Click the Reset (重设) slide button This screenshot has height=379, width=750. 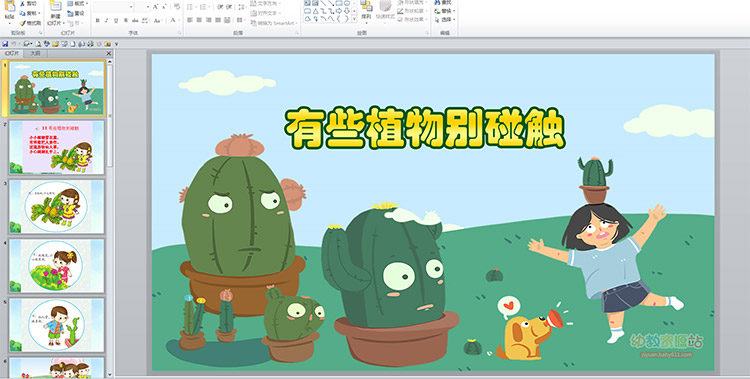coord(76,13)
